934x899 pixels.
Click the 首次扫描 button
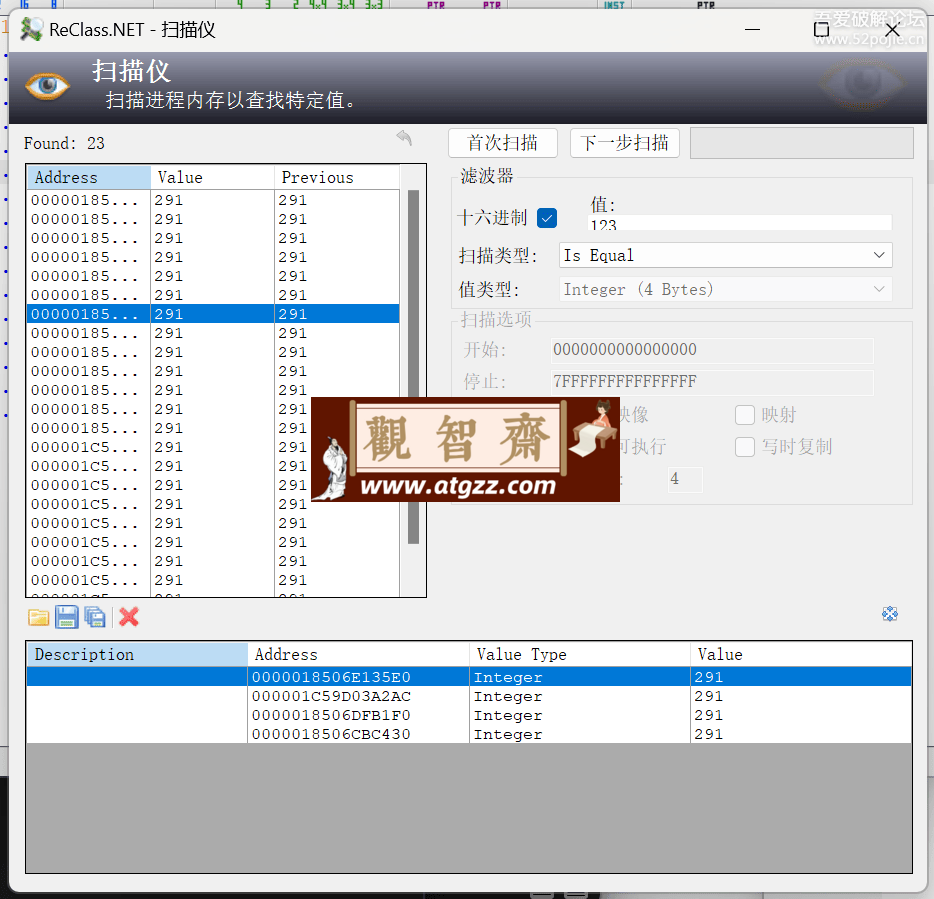tap(503, 143)
